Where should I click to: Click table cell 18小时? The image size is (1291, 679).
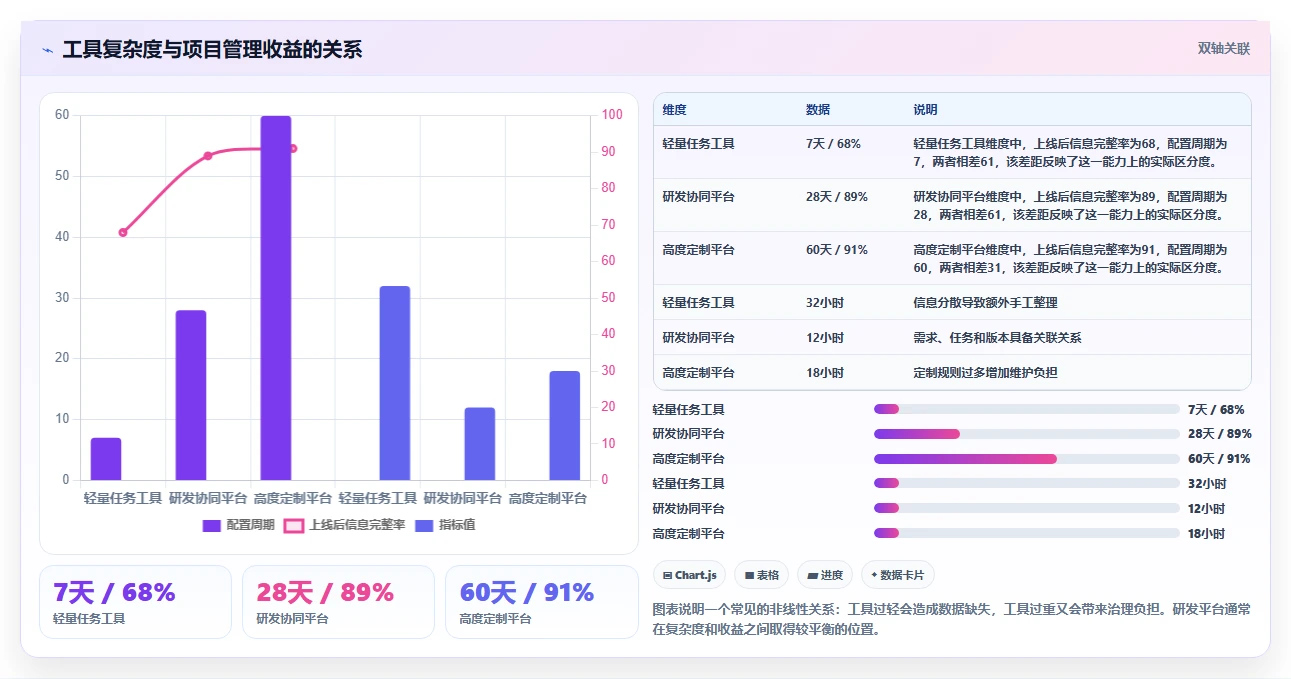[825, 373]
